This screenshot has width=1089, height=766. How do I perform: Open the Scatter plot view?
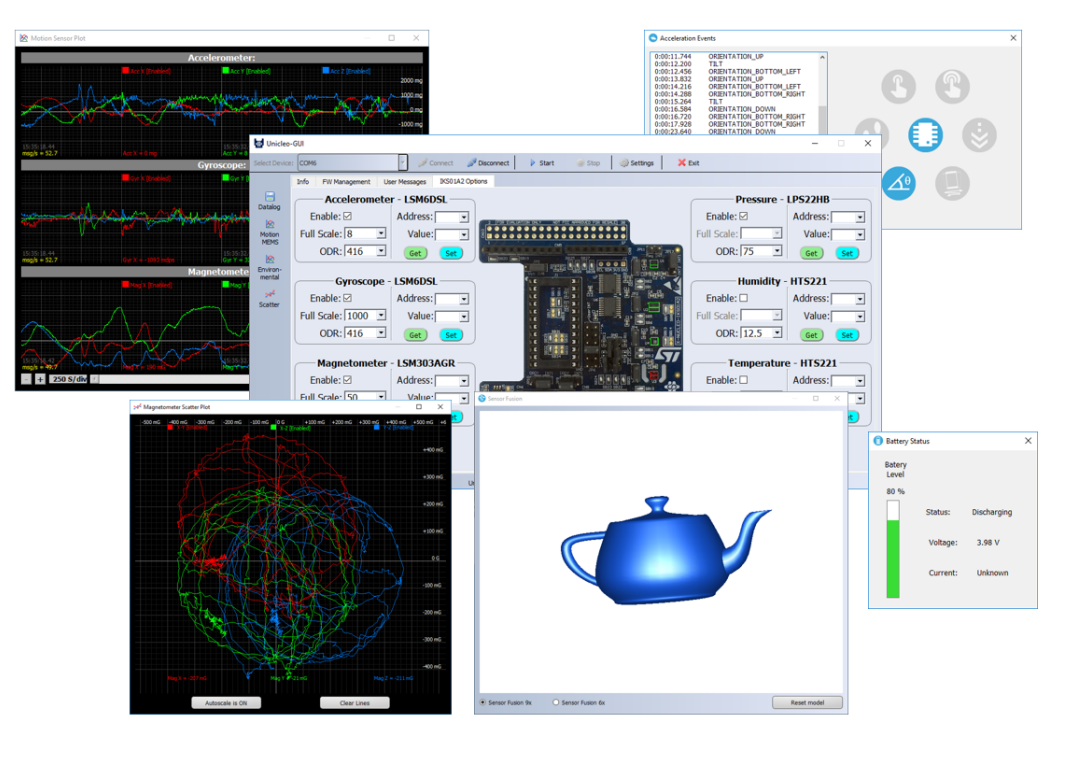point(269,293)
